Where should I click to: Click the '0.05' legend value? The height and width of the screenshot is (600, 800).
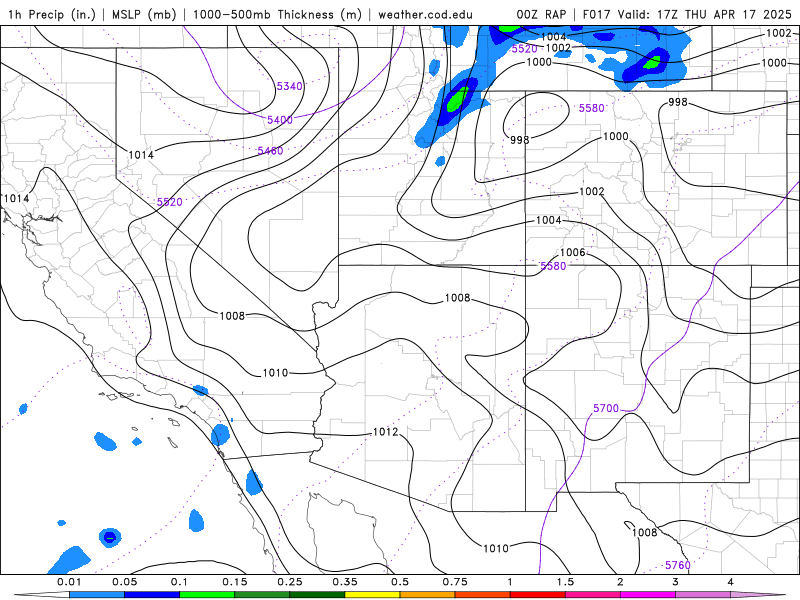[124, 582]
